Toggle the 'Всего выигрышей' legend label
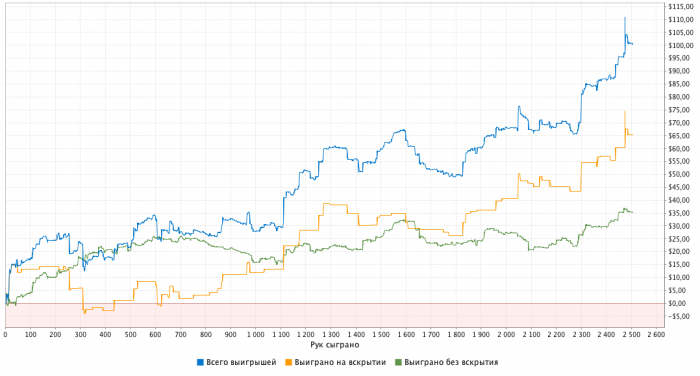Viewport: 700px width, 376px height. click(x=241, y=362)
